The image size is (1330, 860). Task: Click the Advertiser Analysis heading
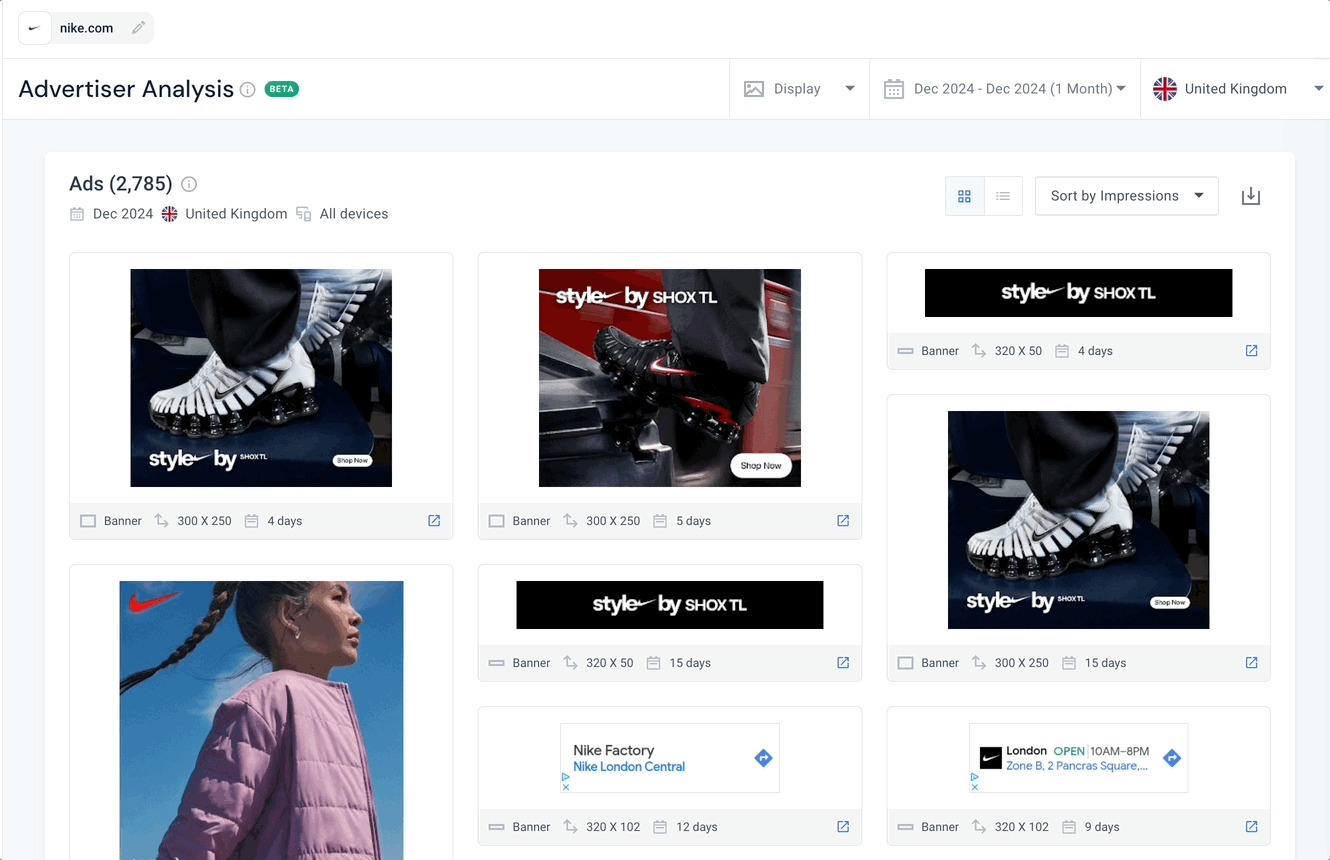[126, 89]
